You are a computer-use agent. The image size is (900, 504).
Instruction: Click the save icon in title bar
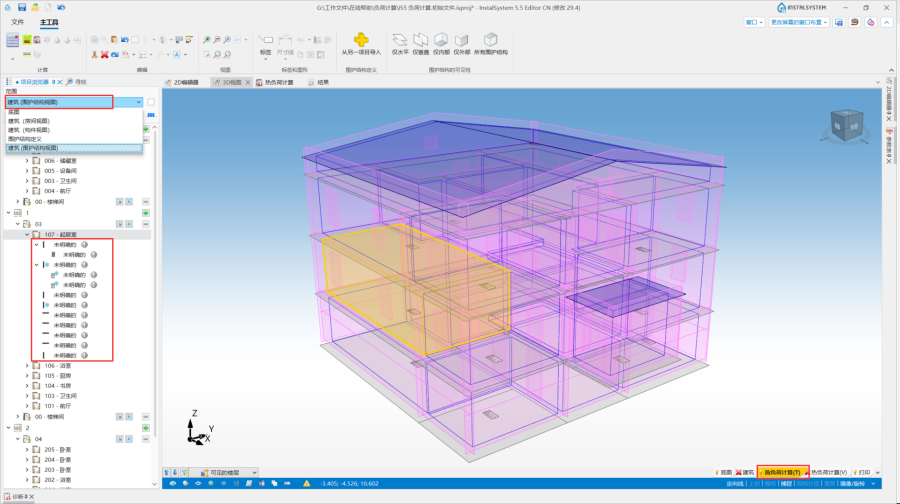pyautogui.click(x=21, y=7)
